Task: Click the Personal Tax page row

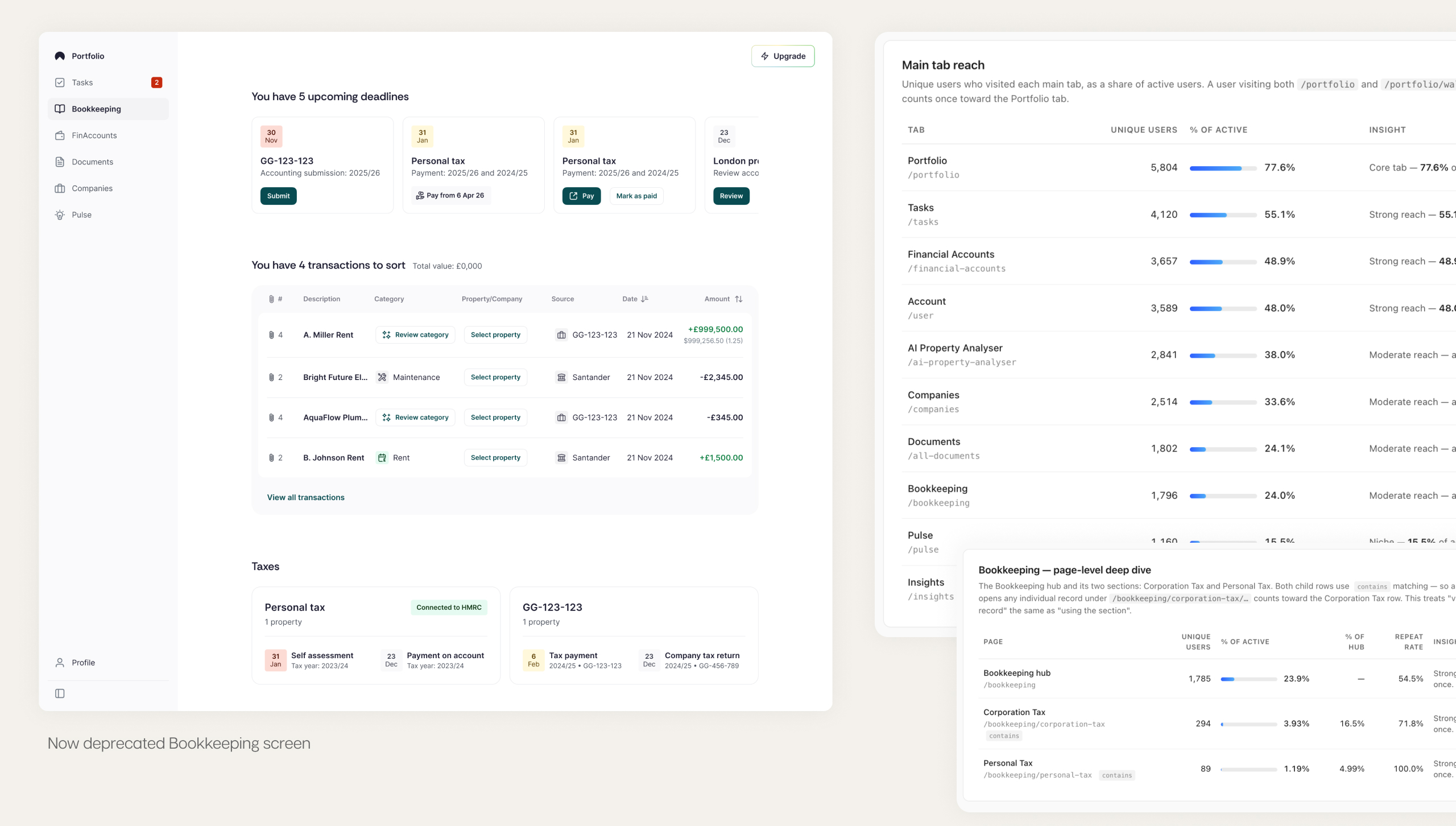Action: pos(1217,769)
